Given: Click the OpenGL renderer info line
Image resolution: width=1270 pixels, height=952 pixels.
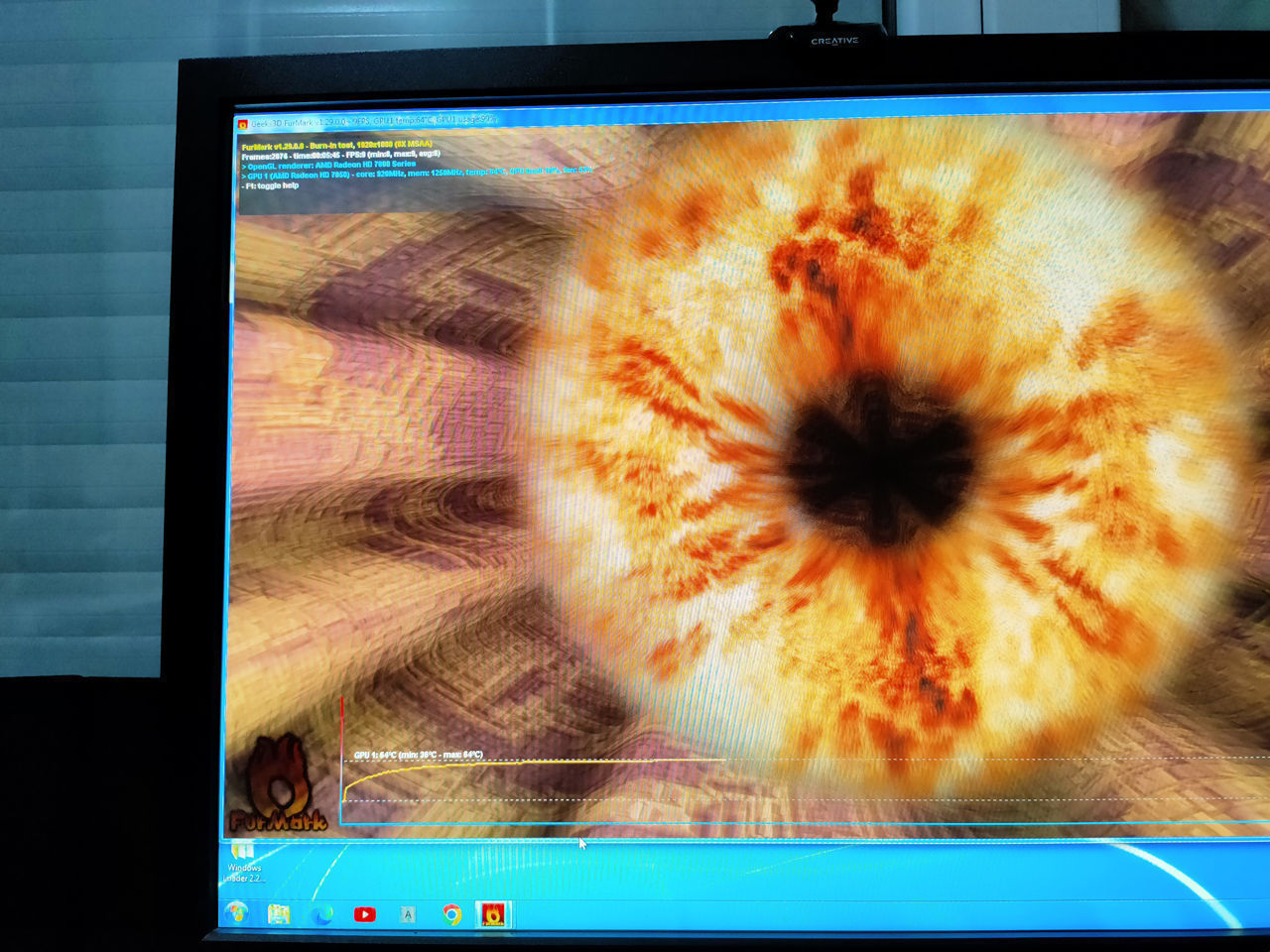Looking at the screenshot, I should click(327, 166).
